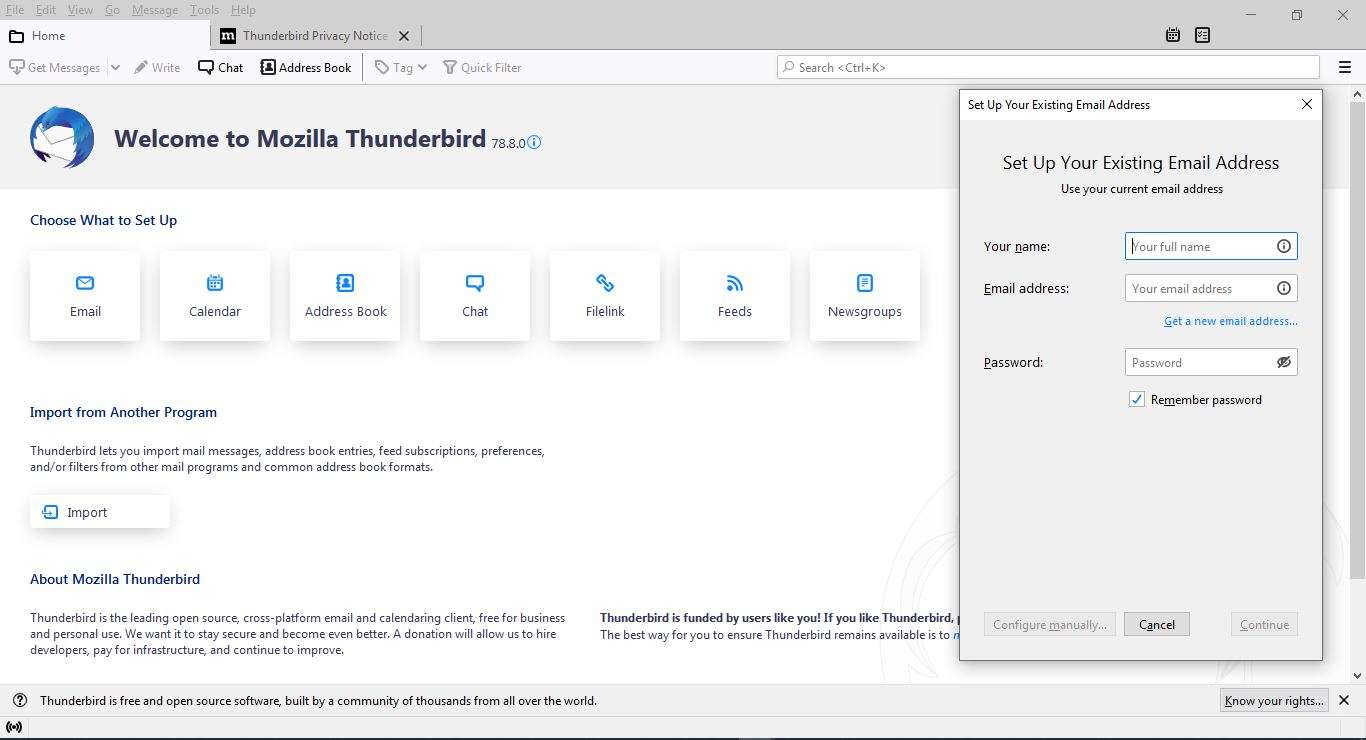Set up Filelink card
Viewport: 1366px width, 740px height.
pyautogui.click(x=605, y=296)
